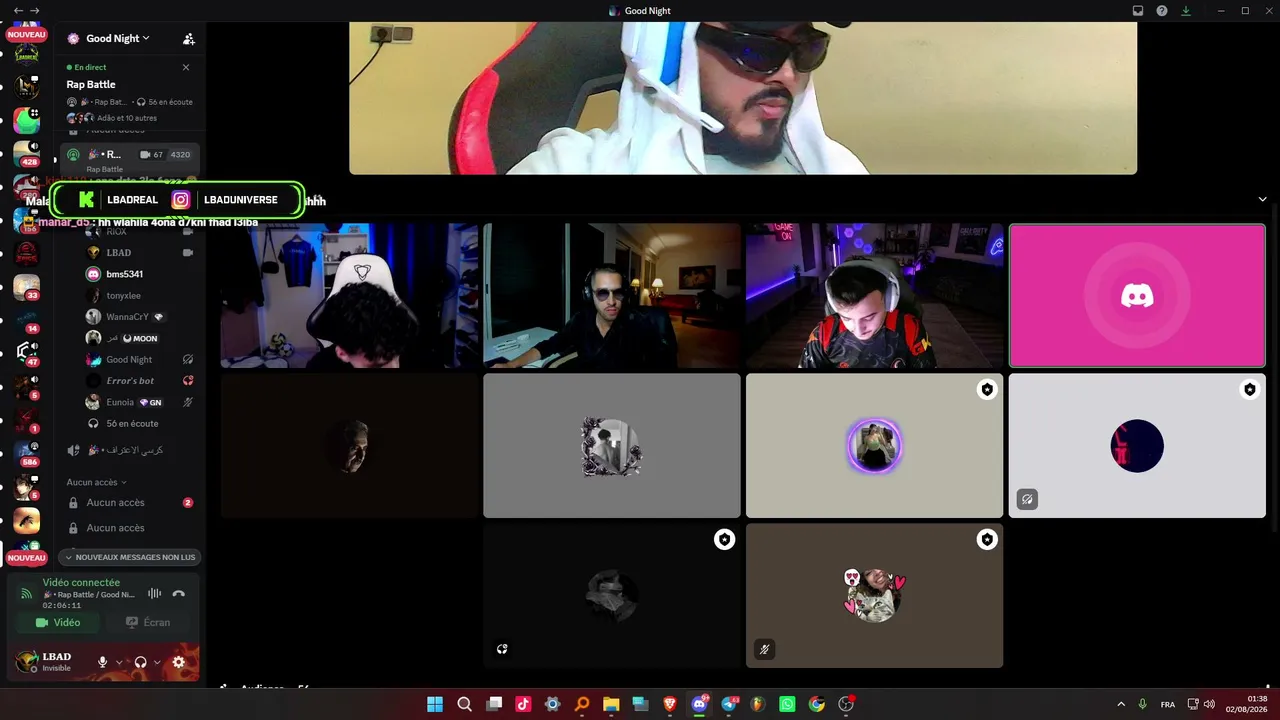1280x720 pixels.
Task: Click the green download update icon
Action: 1186,11
